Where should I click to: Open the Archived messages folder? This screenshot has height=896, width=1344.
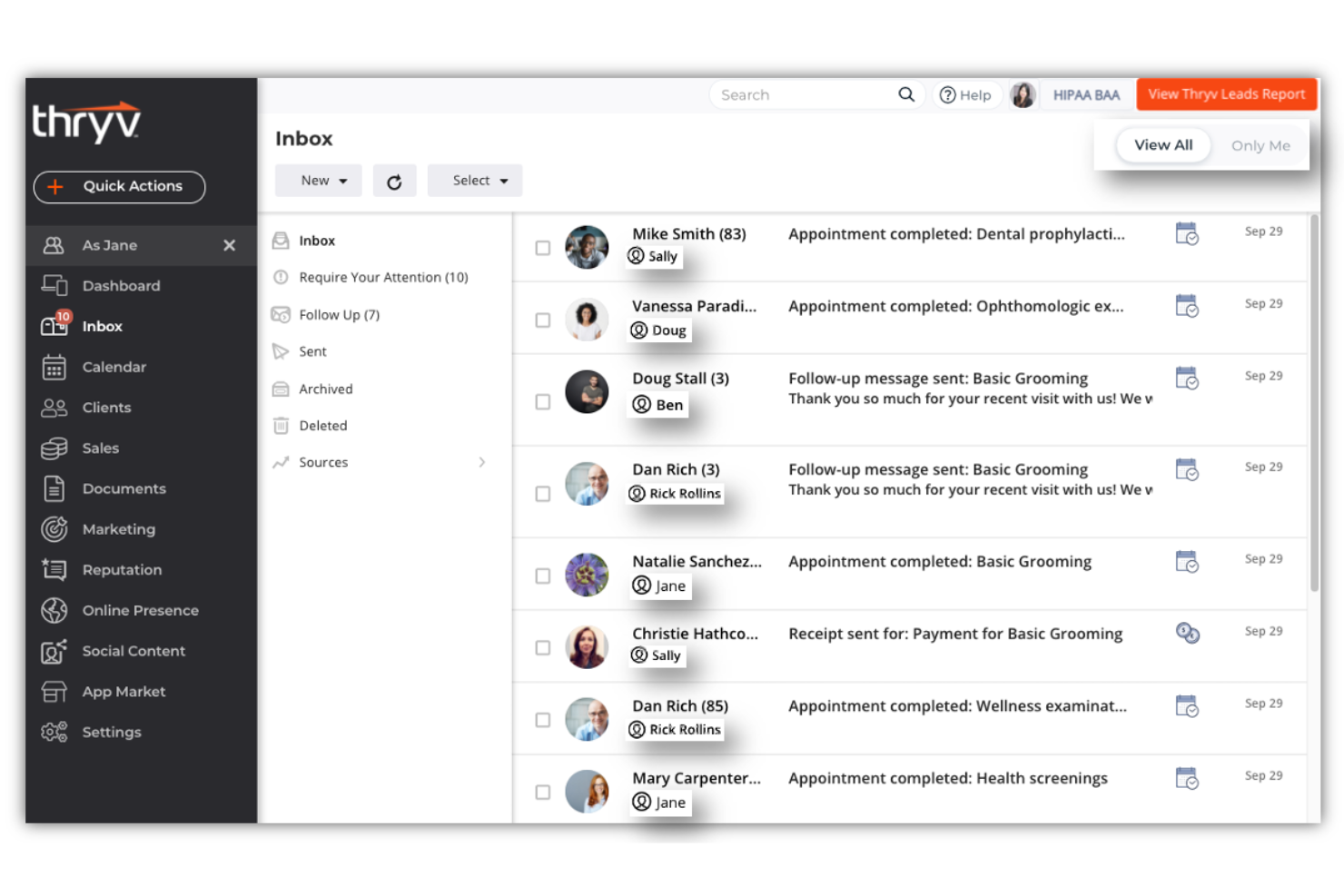(325, 389)
